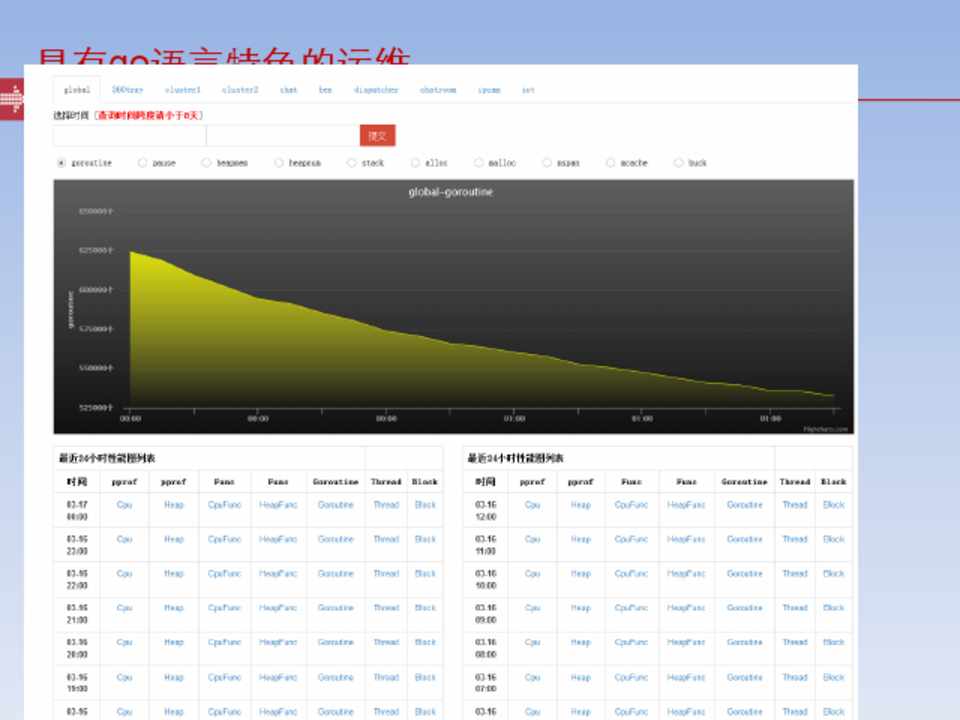Click the red submit button
The image size is (960, 720).
(x=377, y=136)
